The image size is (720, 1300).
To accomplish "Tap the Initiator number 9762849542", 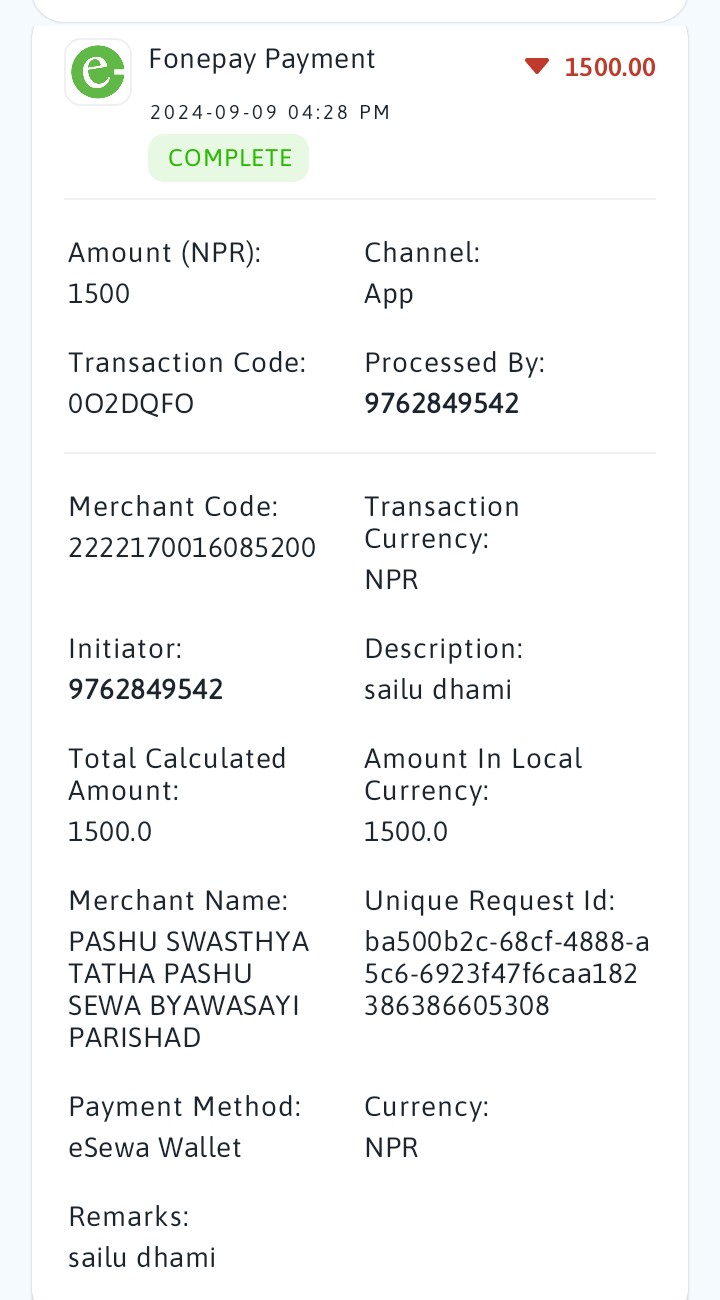I will click(146, 690).
